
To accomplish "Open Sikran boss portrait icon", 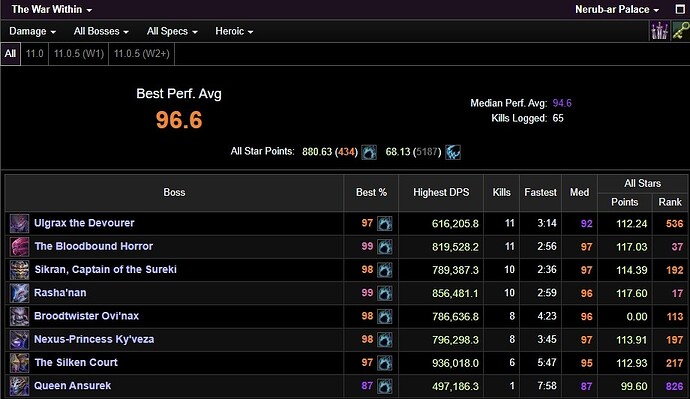I will coord(19,270).
